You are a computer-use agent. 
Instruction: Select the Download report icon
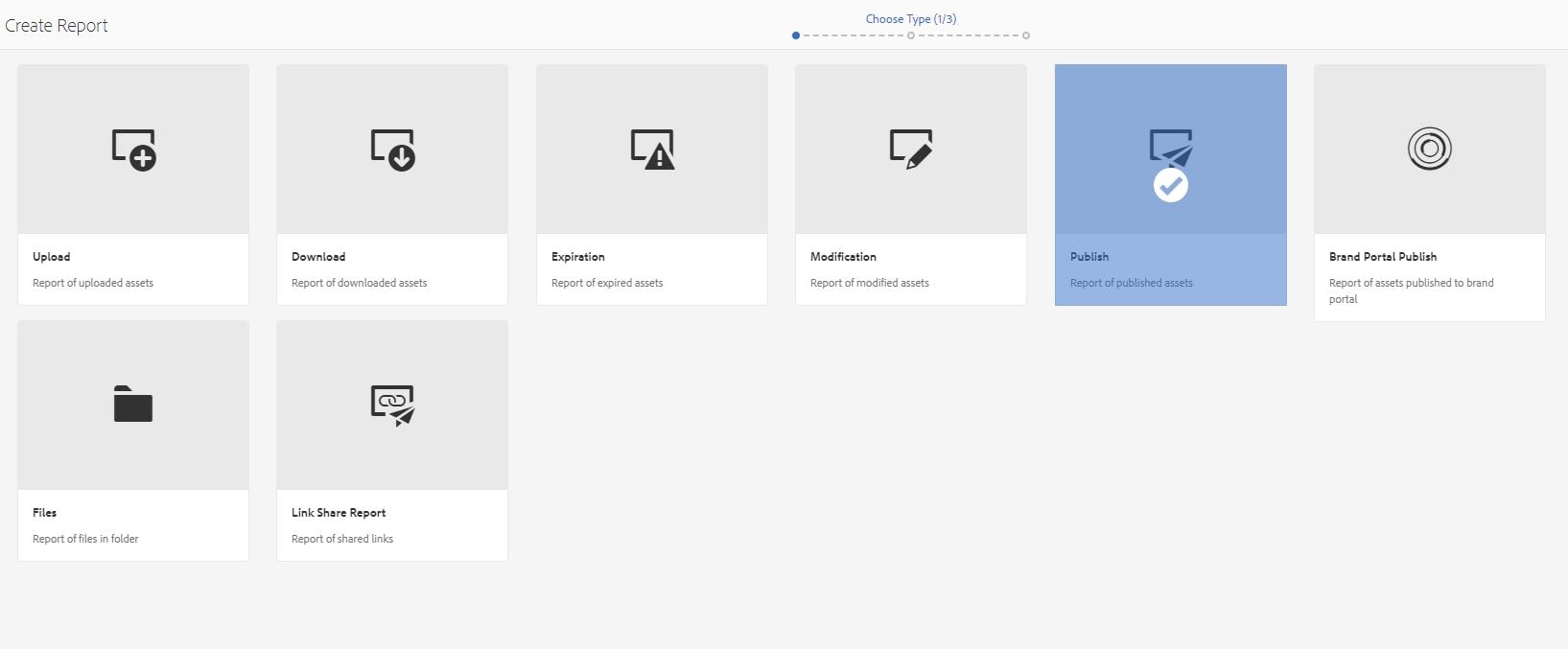coord(392,150)
